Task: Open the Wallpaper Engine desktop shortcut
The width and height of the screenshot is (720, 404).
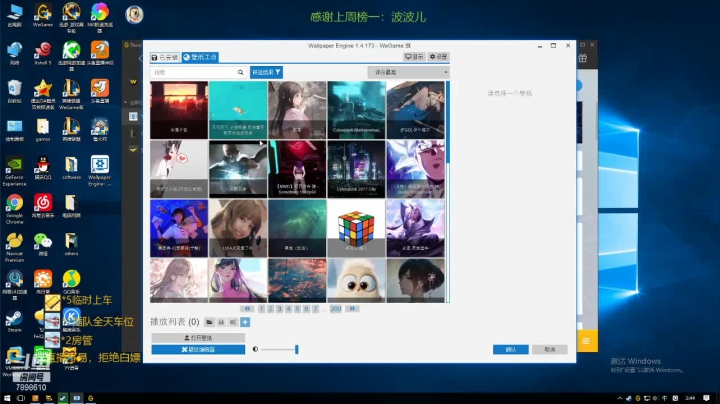Action: [x=100, y=171]
